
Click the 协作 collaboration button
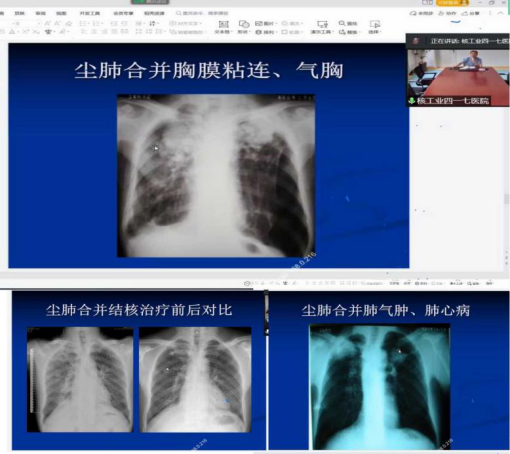pyautogui.click(x=447, y=13)
